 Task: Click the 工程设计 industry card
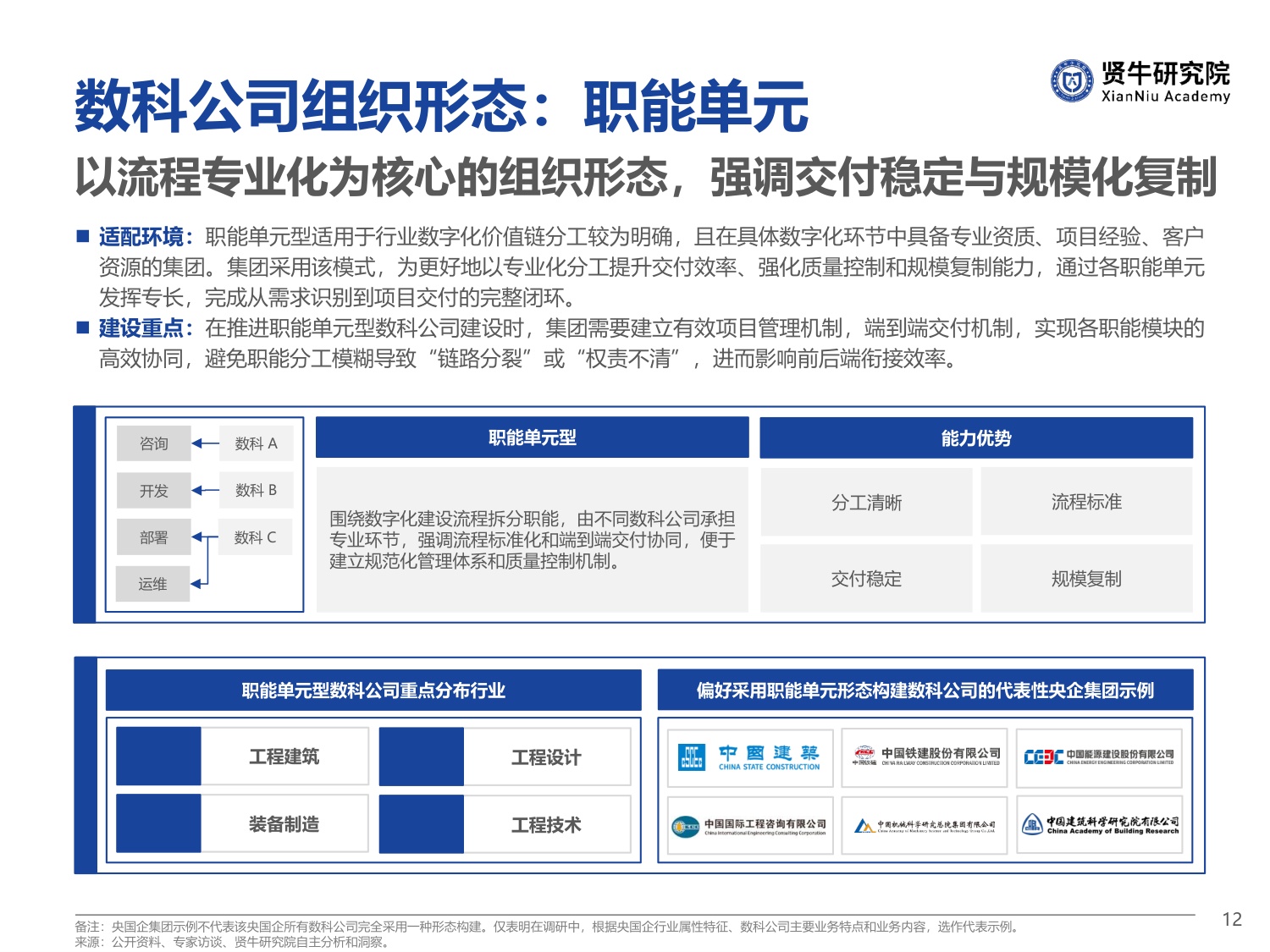[505, 757]
